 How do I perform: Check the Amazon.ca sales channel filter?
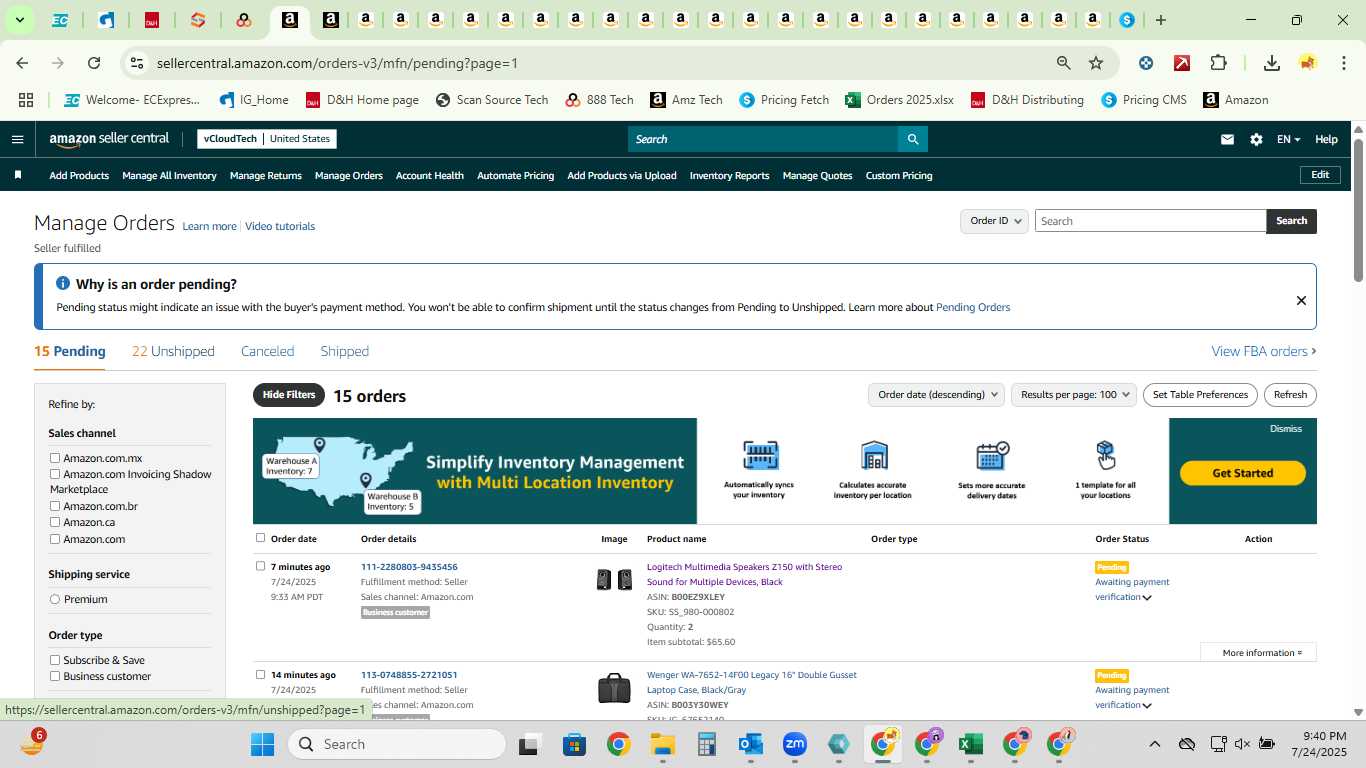coord(55,522)
